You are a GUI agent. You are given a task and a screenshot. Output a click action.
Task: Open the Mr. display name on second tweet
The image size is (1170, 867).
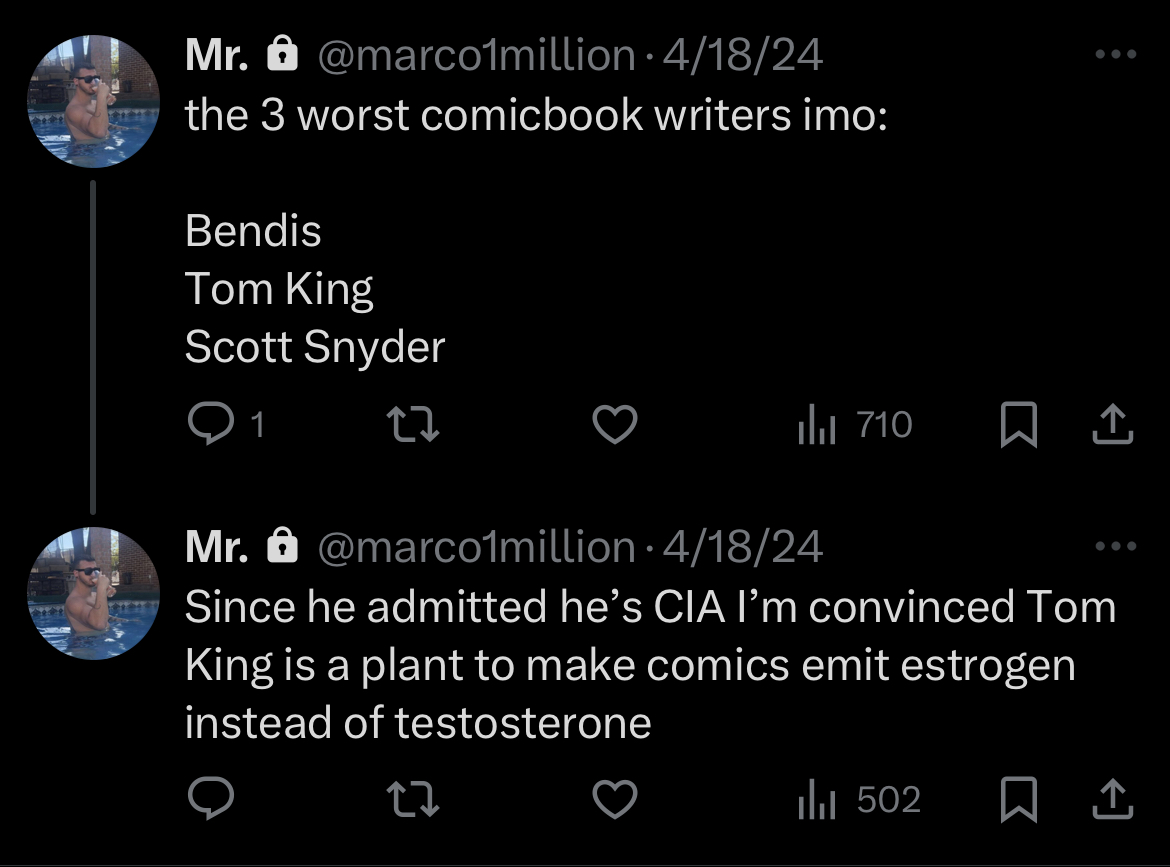pos(216,547)
